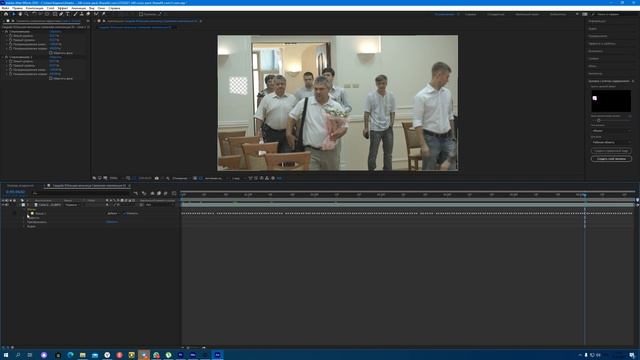Open the Слой menu
Image resolution: width=640 pixels, height=360 pixels.
(51, 8)
